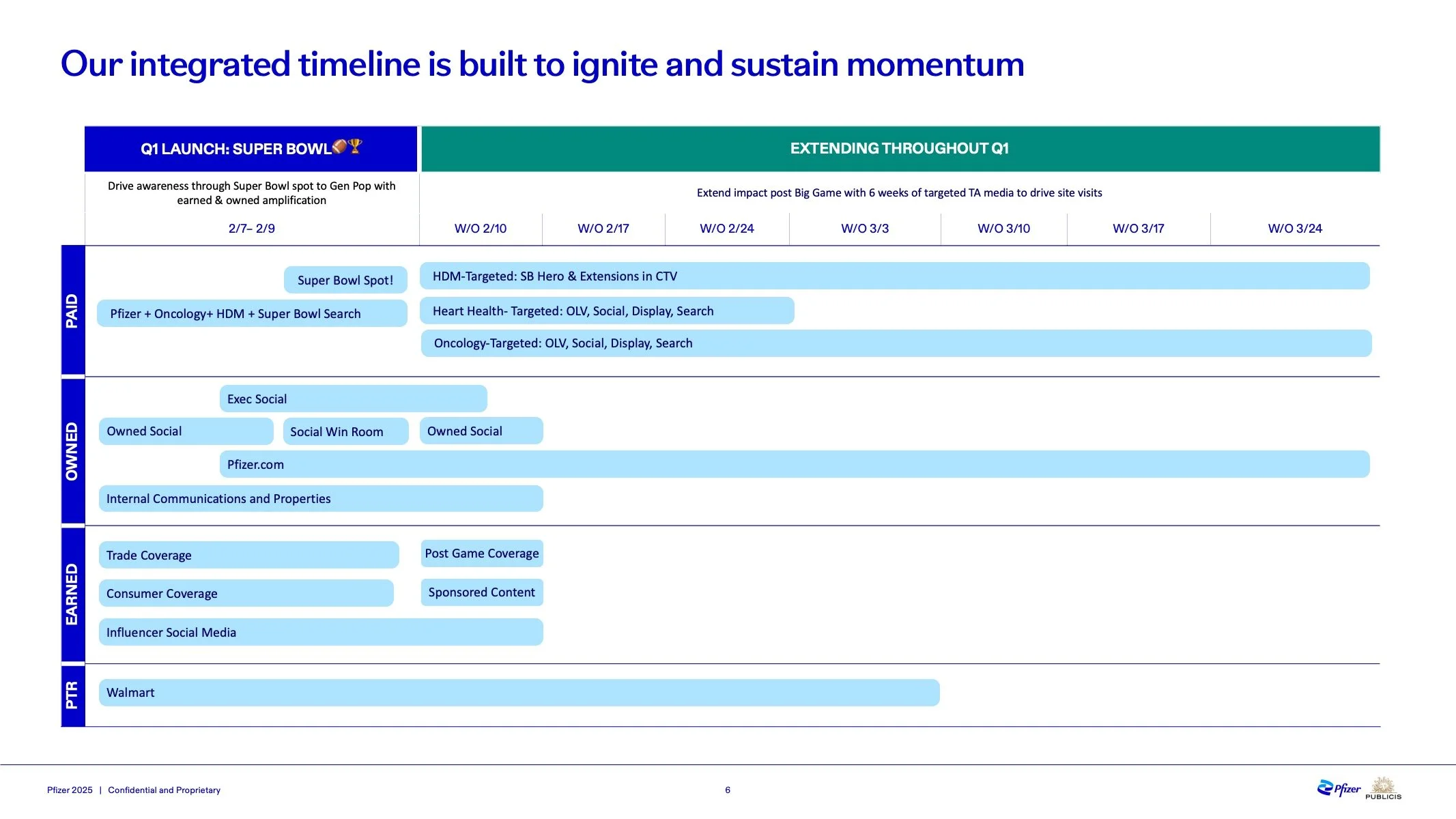The image size is (1456, 819).
Task: Click the W/O 3/3 week column
Action: click(x=865, y=229)
